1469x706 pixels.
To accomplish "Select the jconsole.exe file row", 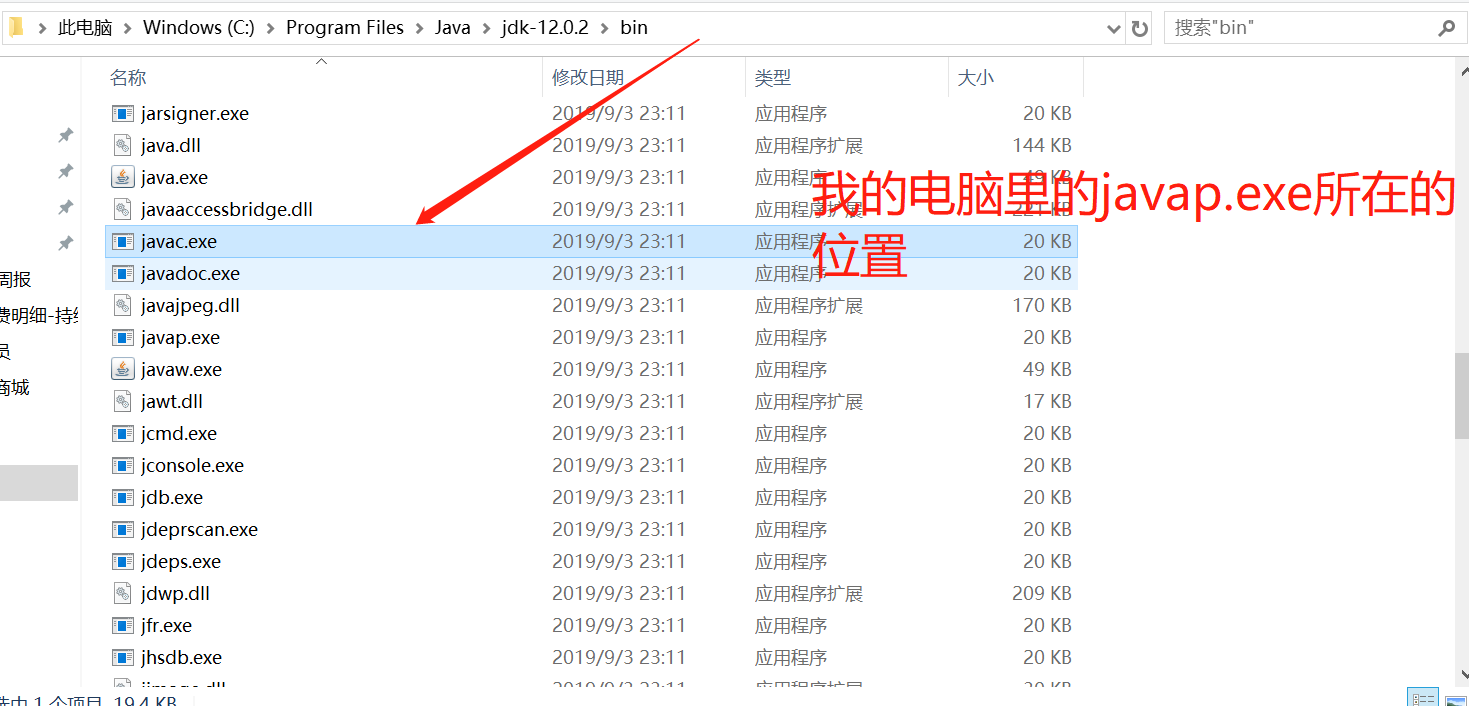I will 591,465.
